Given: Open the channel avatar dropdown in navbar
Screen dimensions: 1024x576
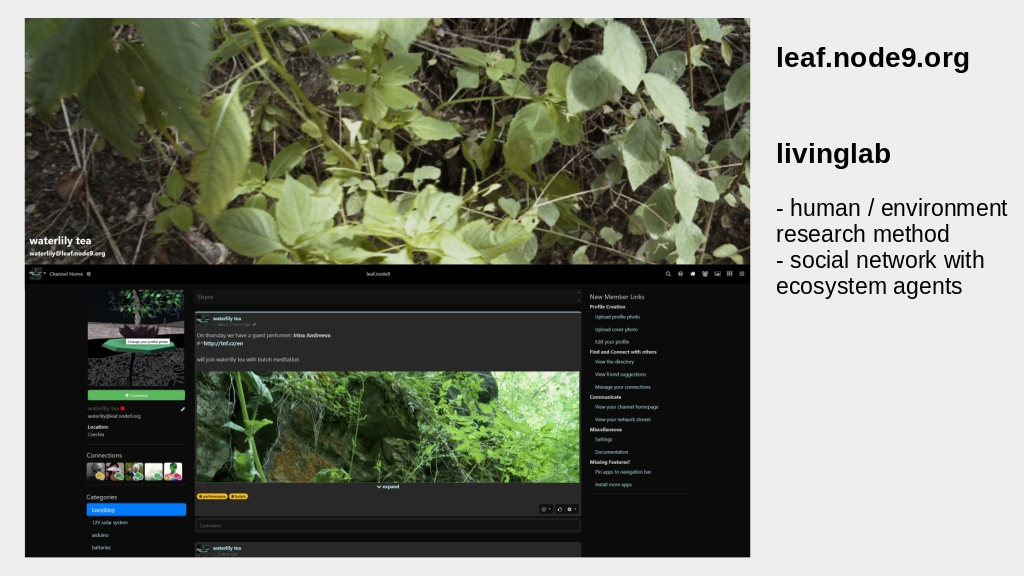Looking at the screenshot, I should (x=37, y=274).
